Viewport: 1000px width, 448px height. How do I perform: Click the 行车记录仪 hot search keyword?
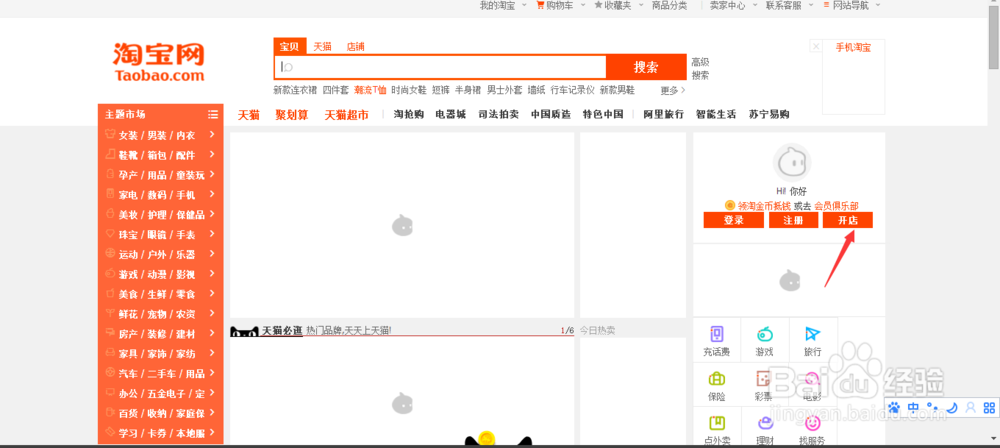point(573,90)
